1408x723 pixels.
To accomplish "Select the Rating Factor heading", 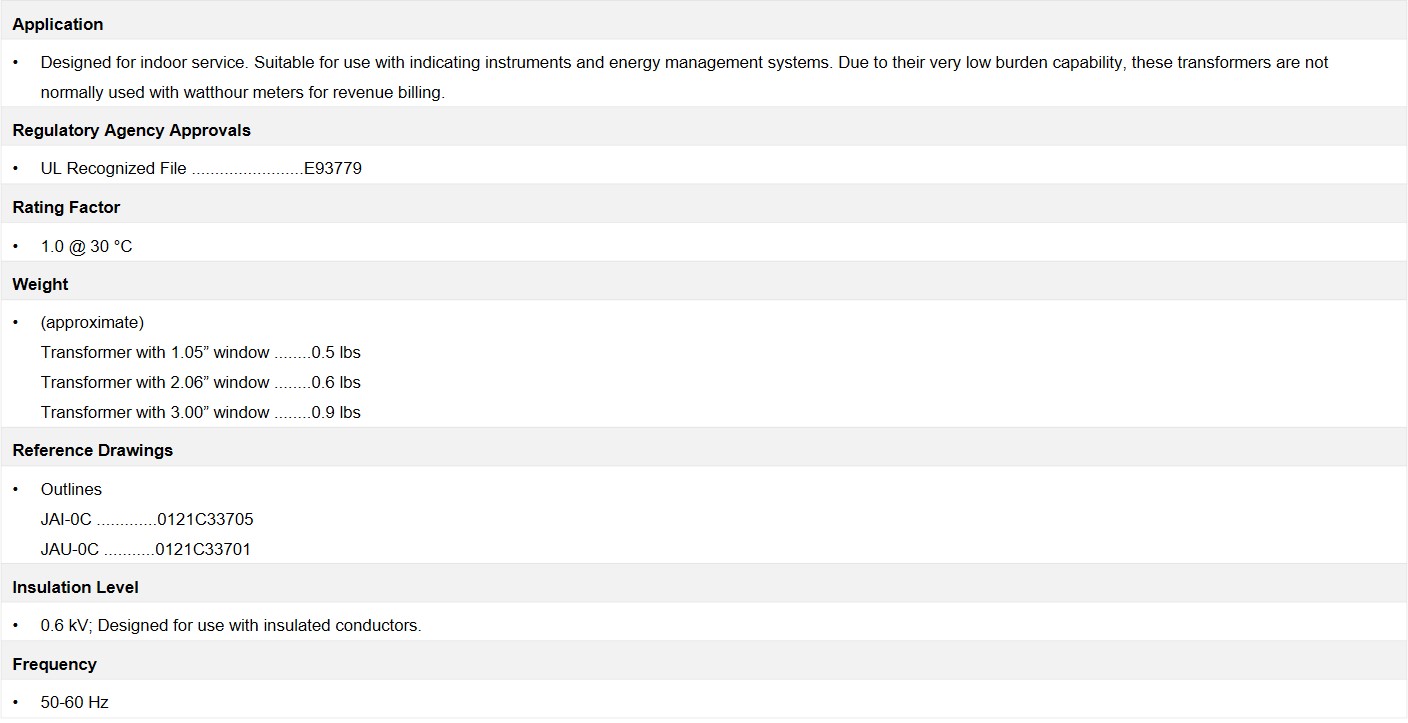I will 66,207.
